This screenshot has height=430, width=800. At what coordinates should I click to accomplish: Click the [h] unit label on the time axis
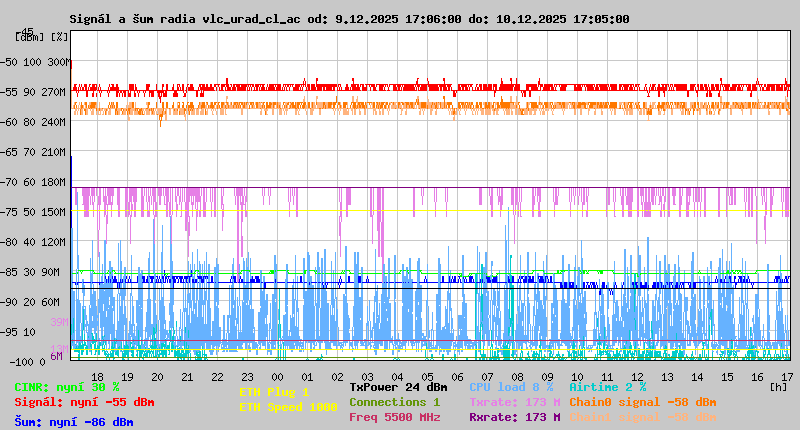tap(778, 385)
